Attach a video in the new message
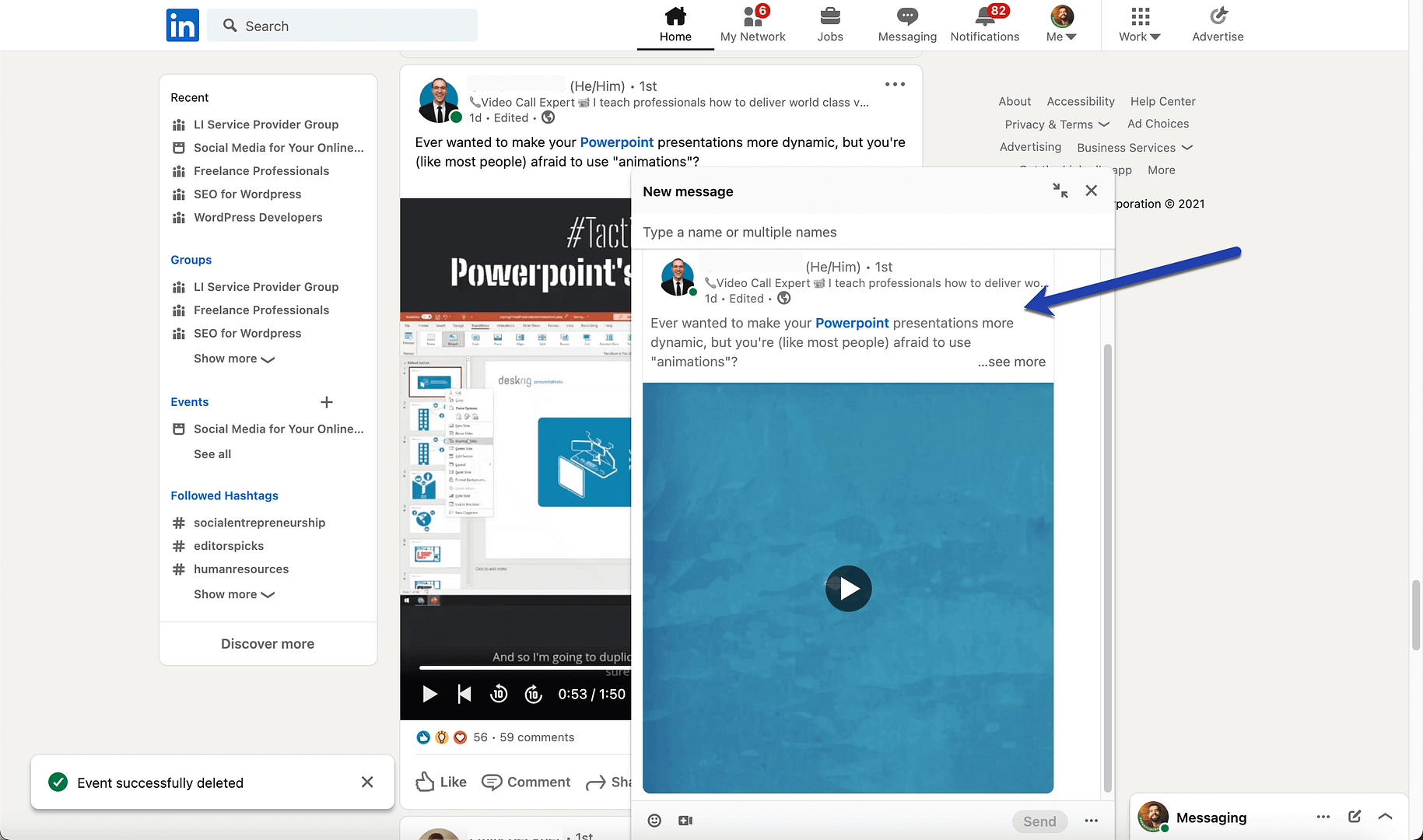The image size is (1423, 840). (685, 820)
